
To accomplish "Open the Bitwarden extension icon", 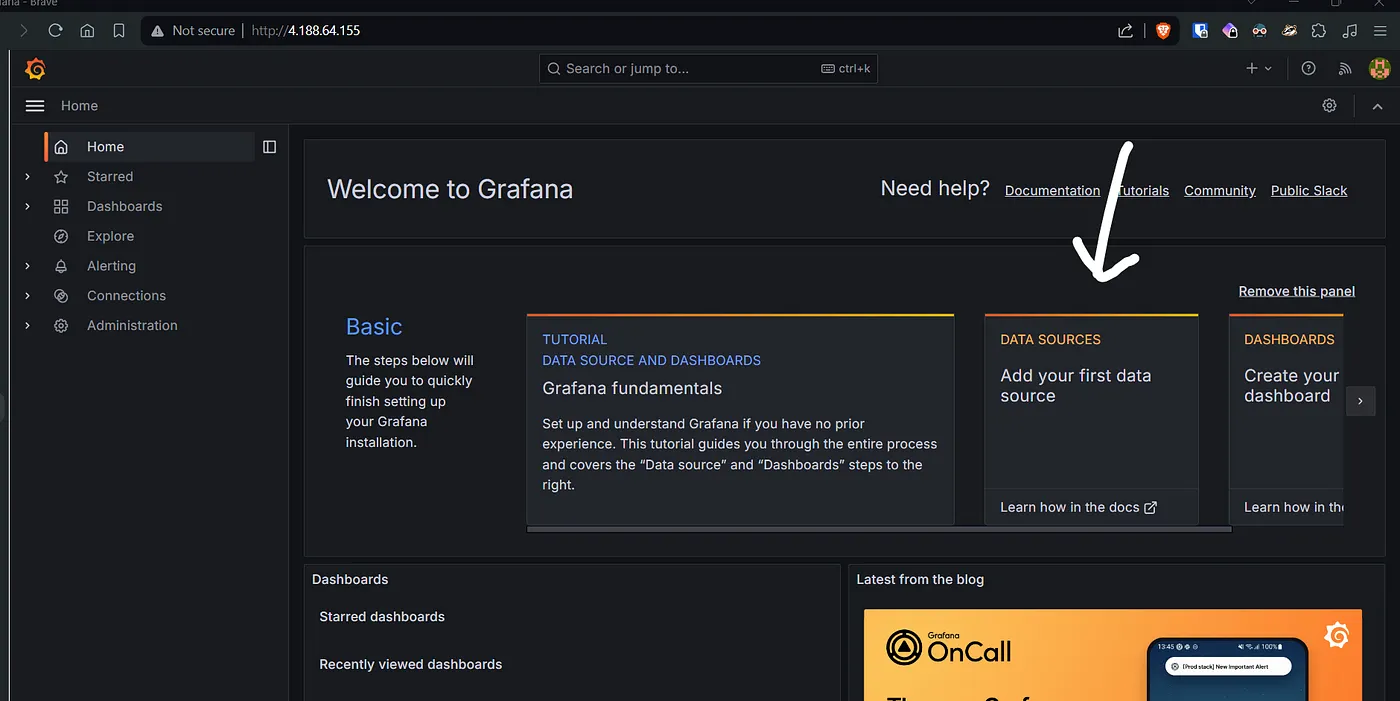I will coord(1200,31).
